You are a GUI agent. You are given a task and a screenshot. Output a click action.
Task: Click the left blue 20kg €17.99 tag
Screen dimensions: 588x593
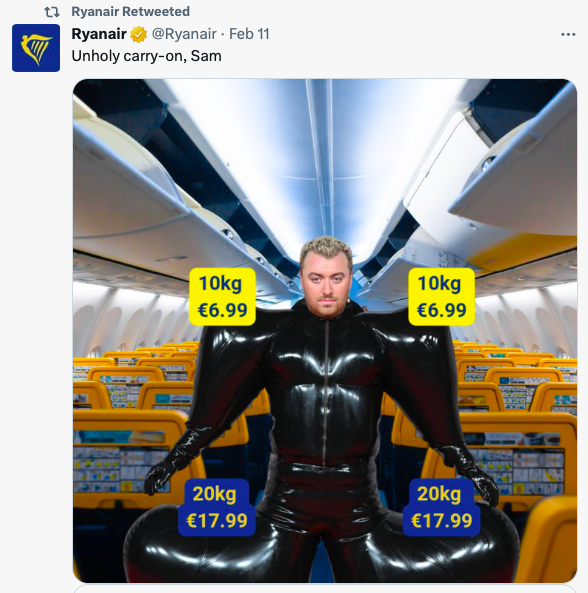coord(217,507)
